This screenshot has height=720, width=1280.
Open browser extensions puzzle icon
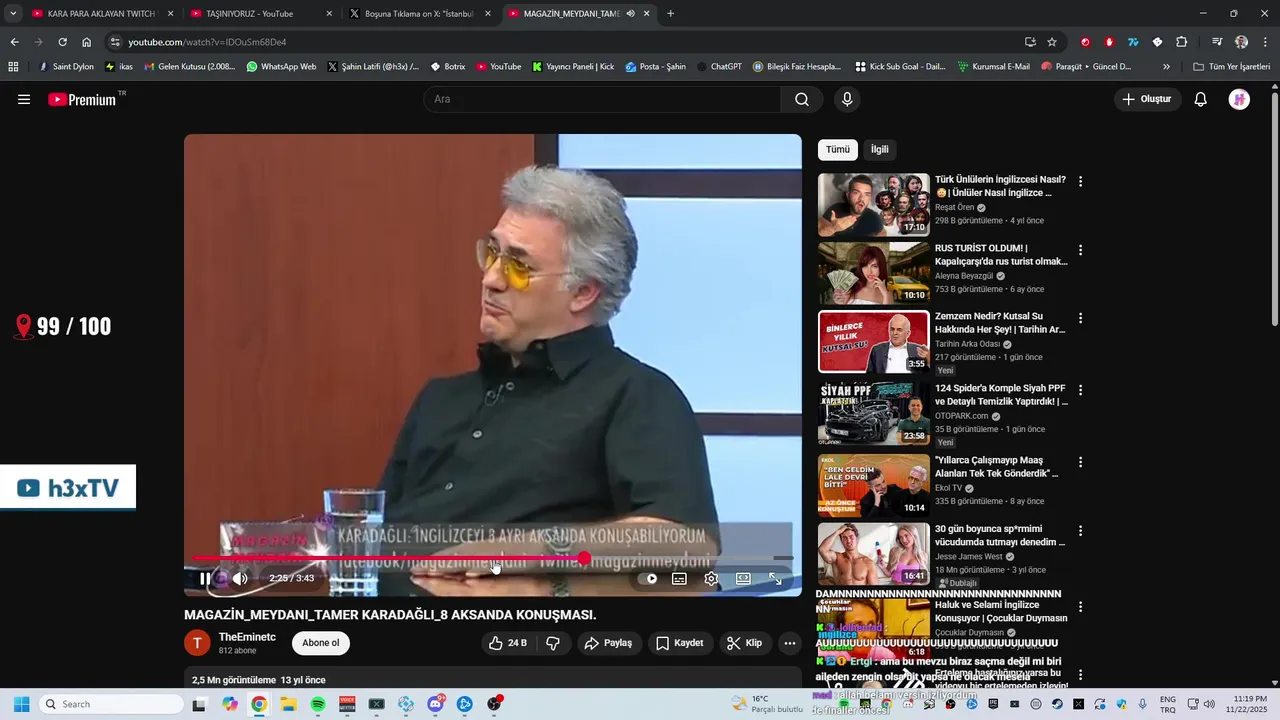(x=1181, y=42)
